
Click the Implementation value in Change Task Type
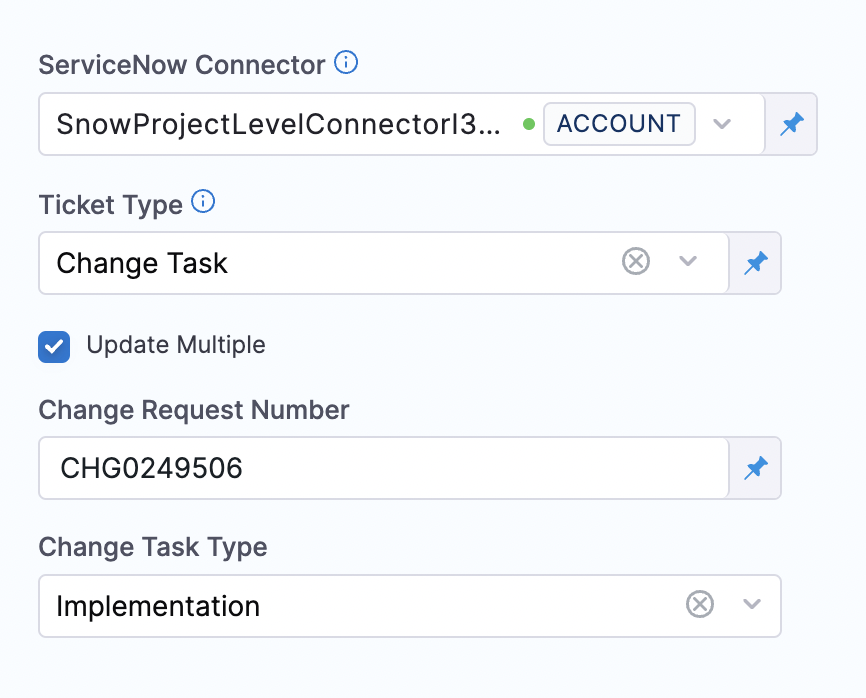[158, 605]
